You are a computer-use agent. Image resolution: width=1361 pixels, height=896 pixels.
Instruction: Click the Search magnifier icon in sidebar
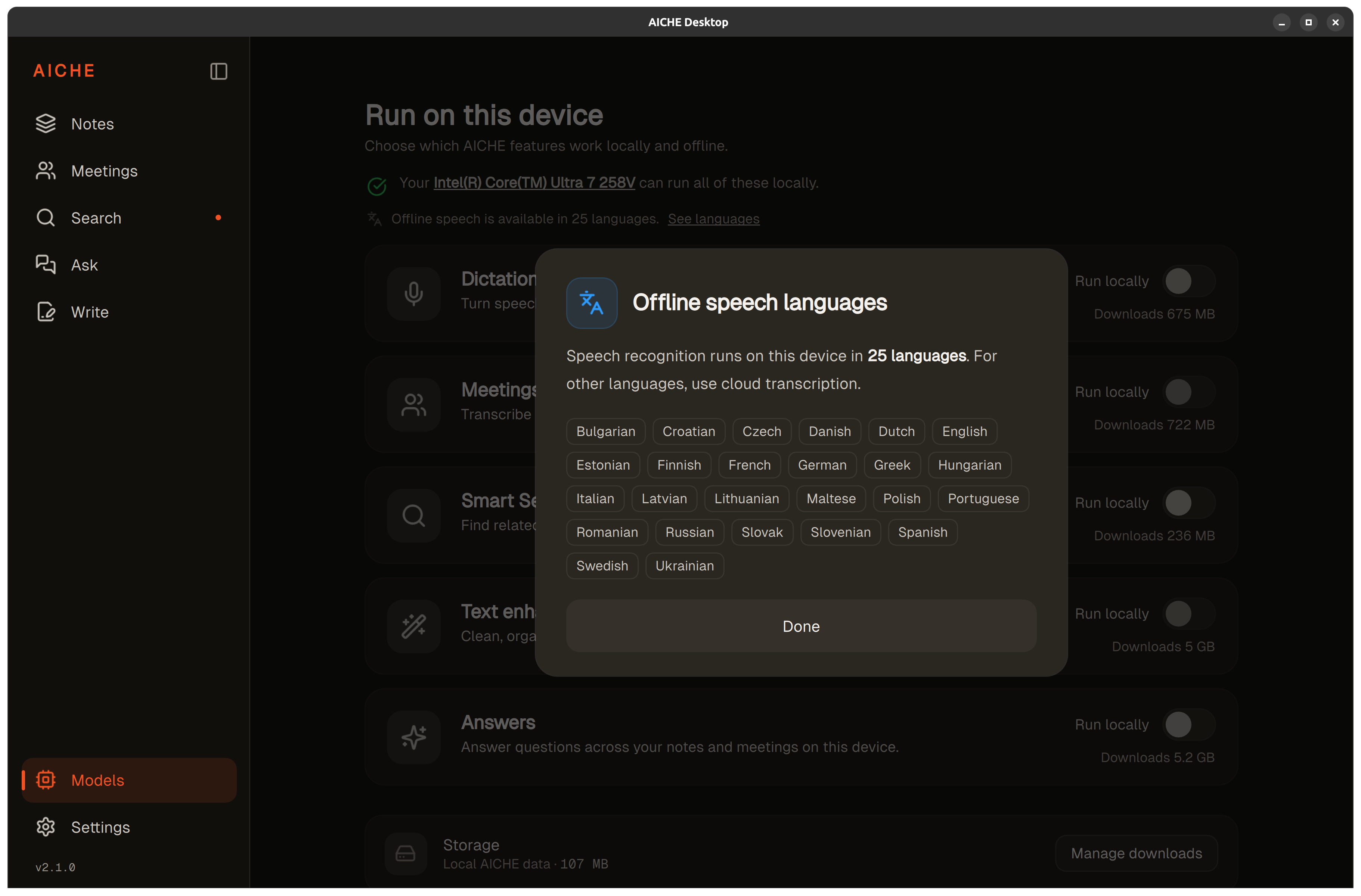[x=46, y=218]
